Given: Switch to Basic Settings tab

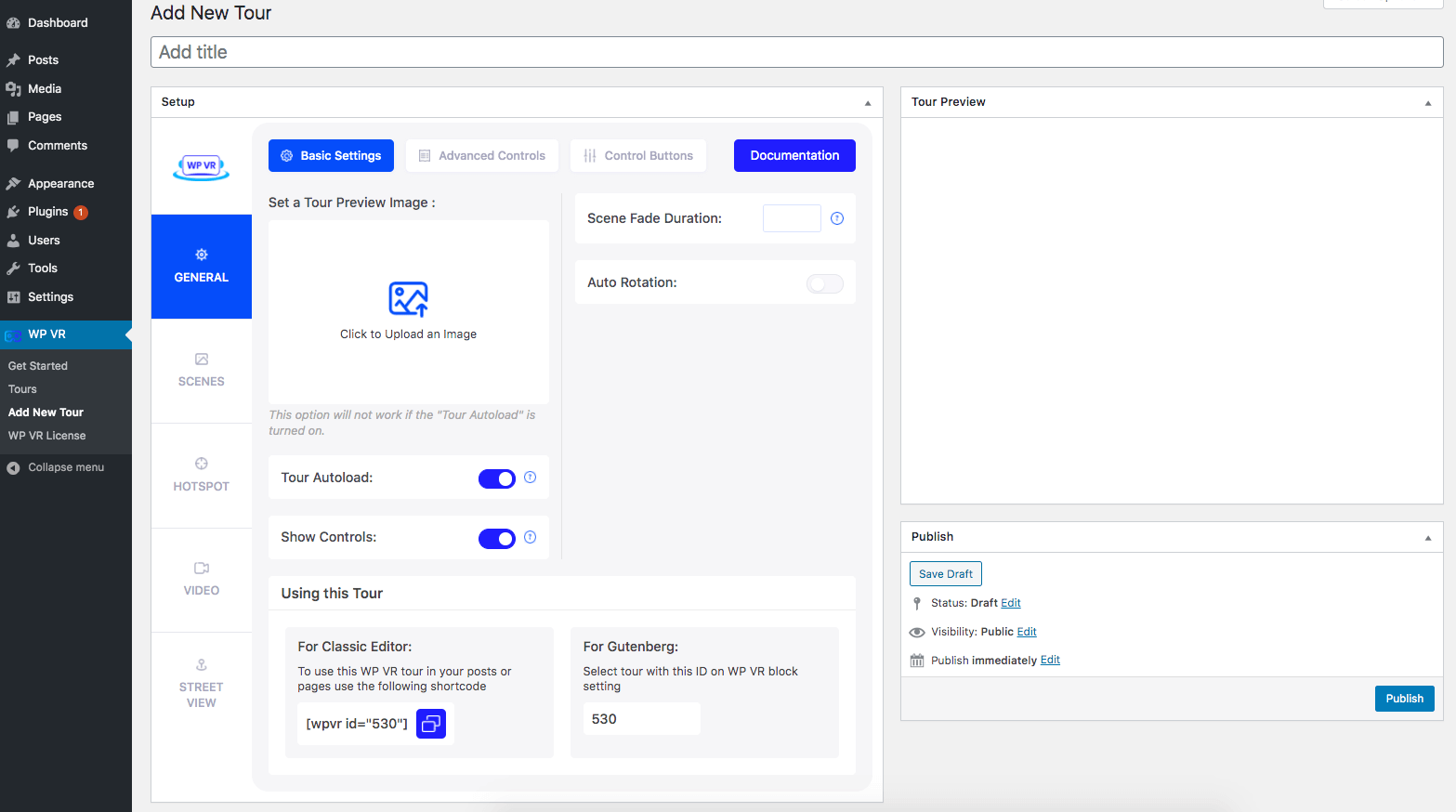Looking at the screenshot, I should (x=331, y=155).
